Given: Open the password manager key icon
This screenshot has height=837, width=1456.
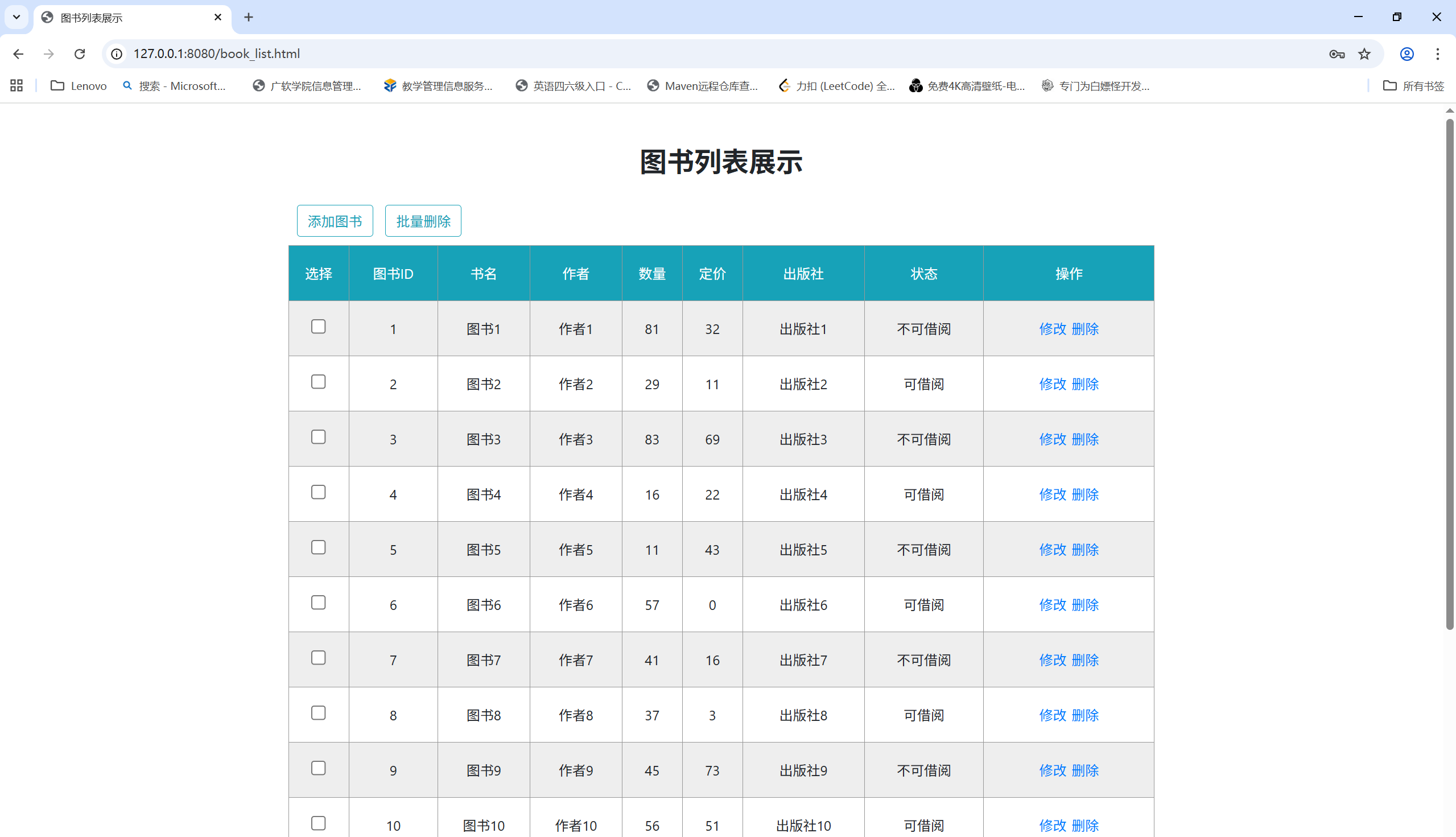Looking at the screenshot, I should pos(1337,53).
